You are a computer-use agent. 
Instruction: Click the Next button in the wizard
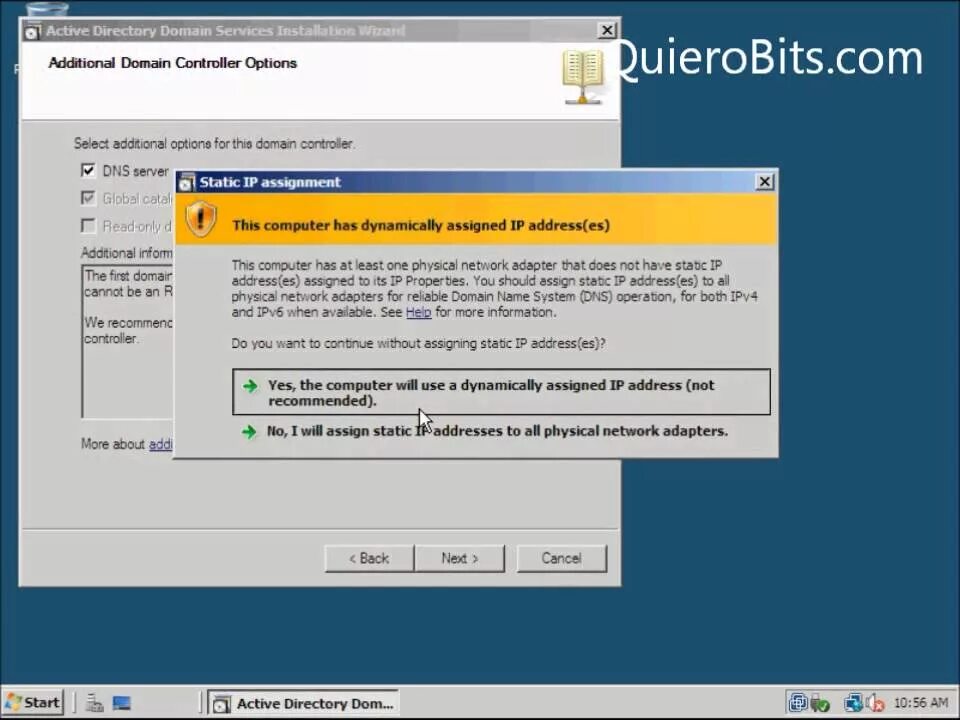460,558
